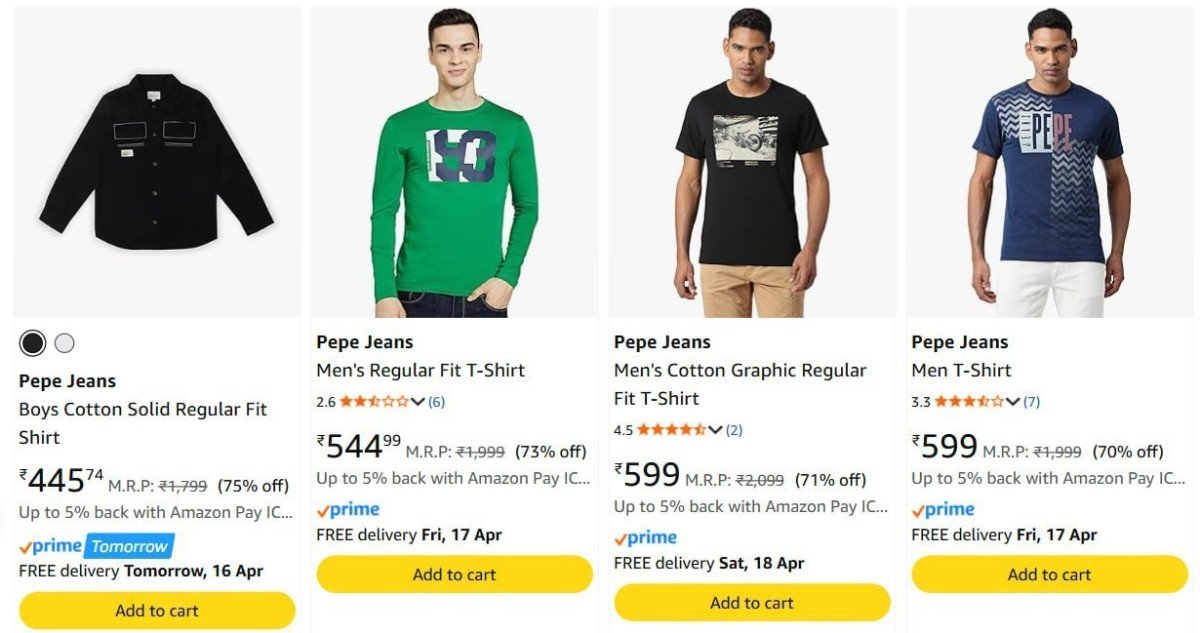This screenshot has height=633, width=1200.
Task: Open black graphic T-shirt product image
Action: click(752, 163)
